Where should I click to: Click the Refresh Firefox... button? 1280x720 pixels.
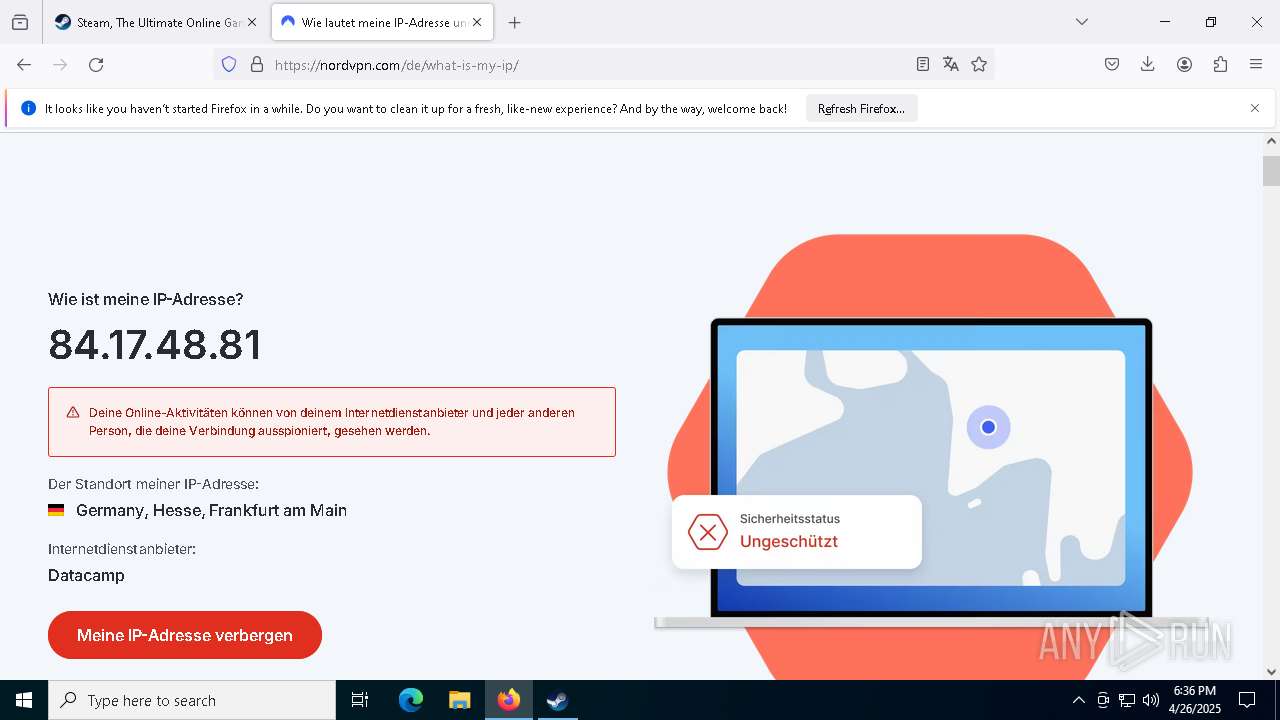coord(861,108)
